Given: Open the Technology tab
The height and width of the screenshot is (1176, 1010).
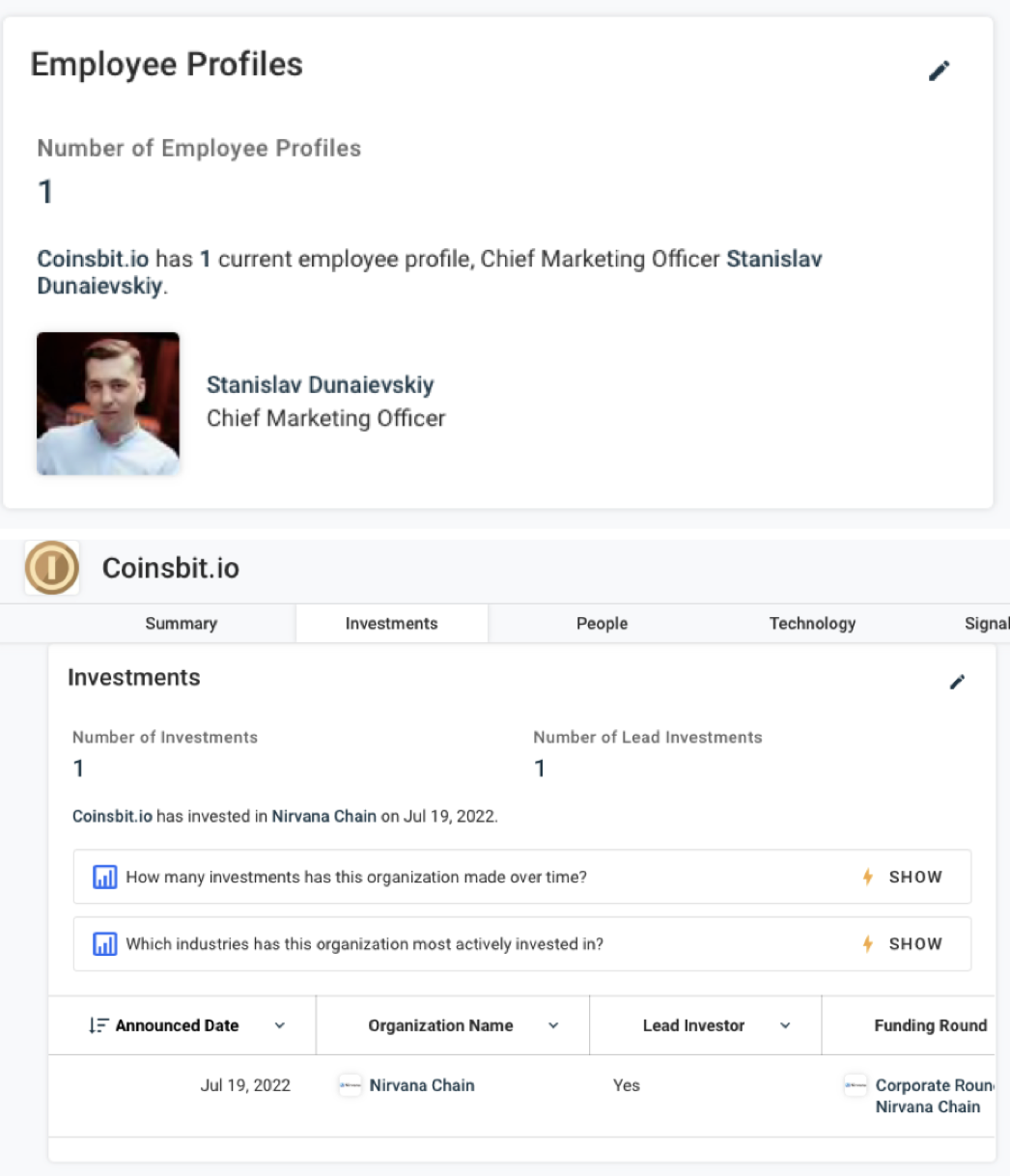Looking at the screenshot, I should [x=812, y=624].
